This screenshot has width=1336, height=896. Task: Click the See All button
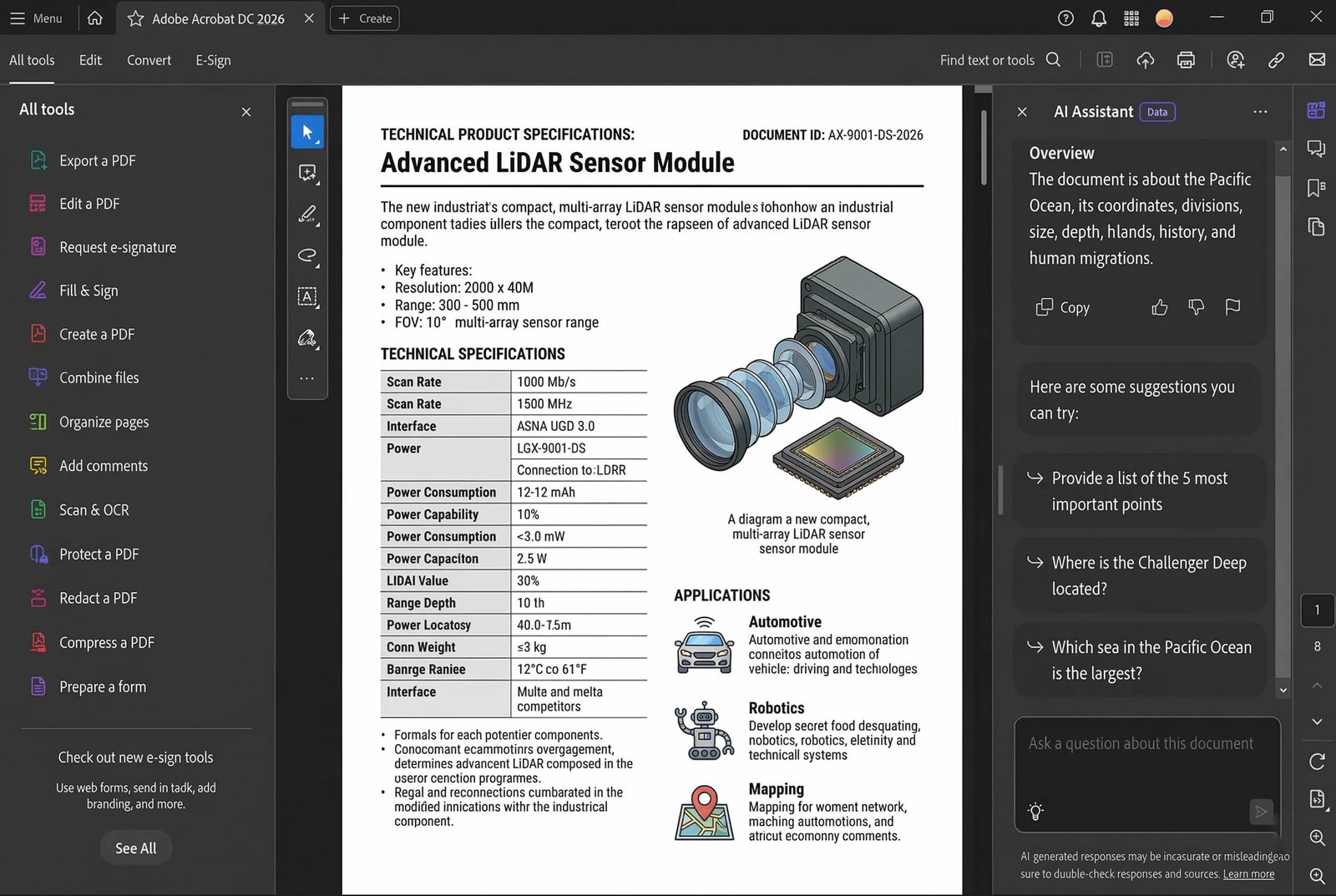(135, 848)
